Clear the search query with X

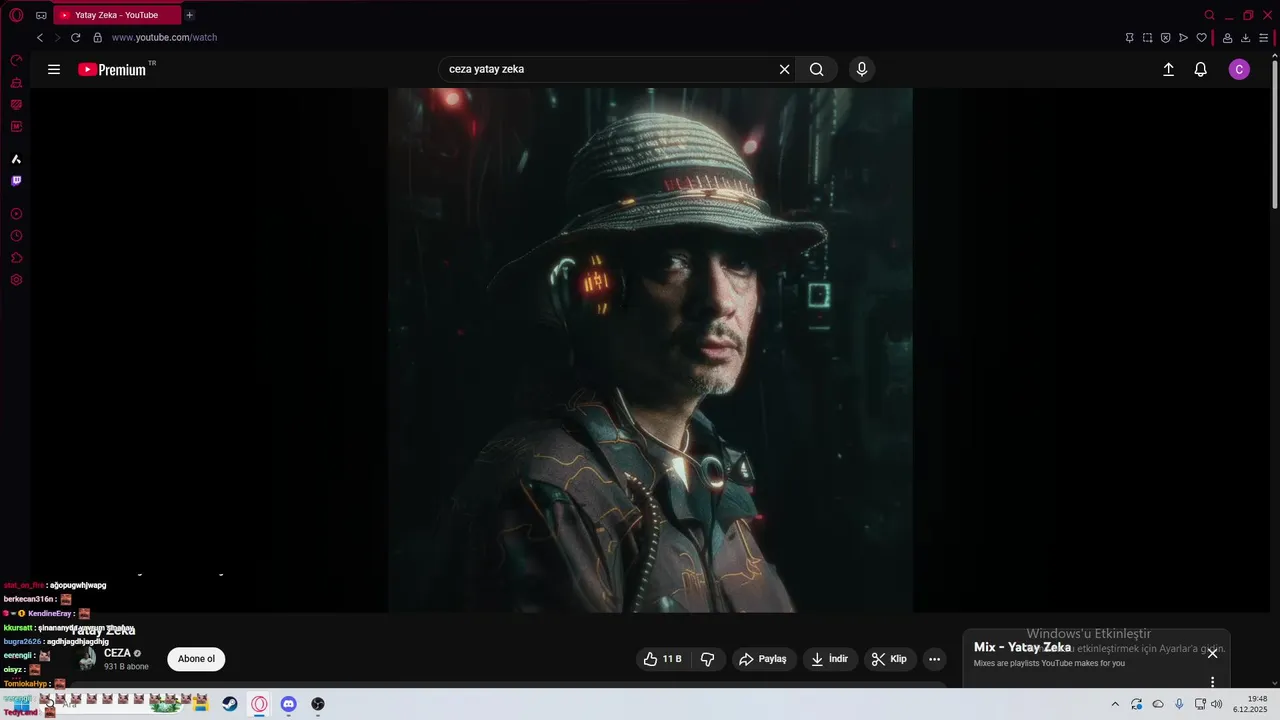(x=785, y=69)
